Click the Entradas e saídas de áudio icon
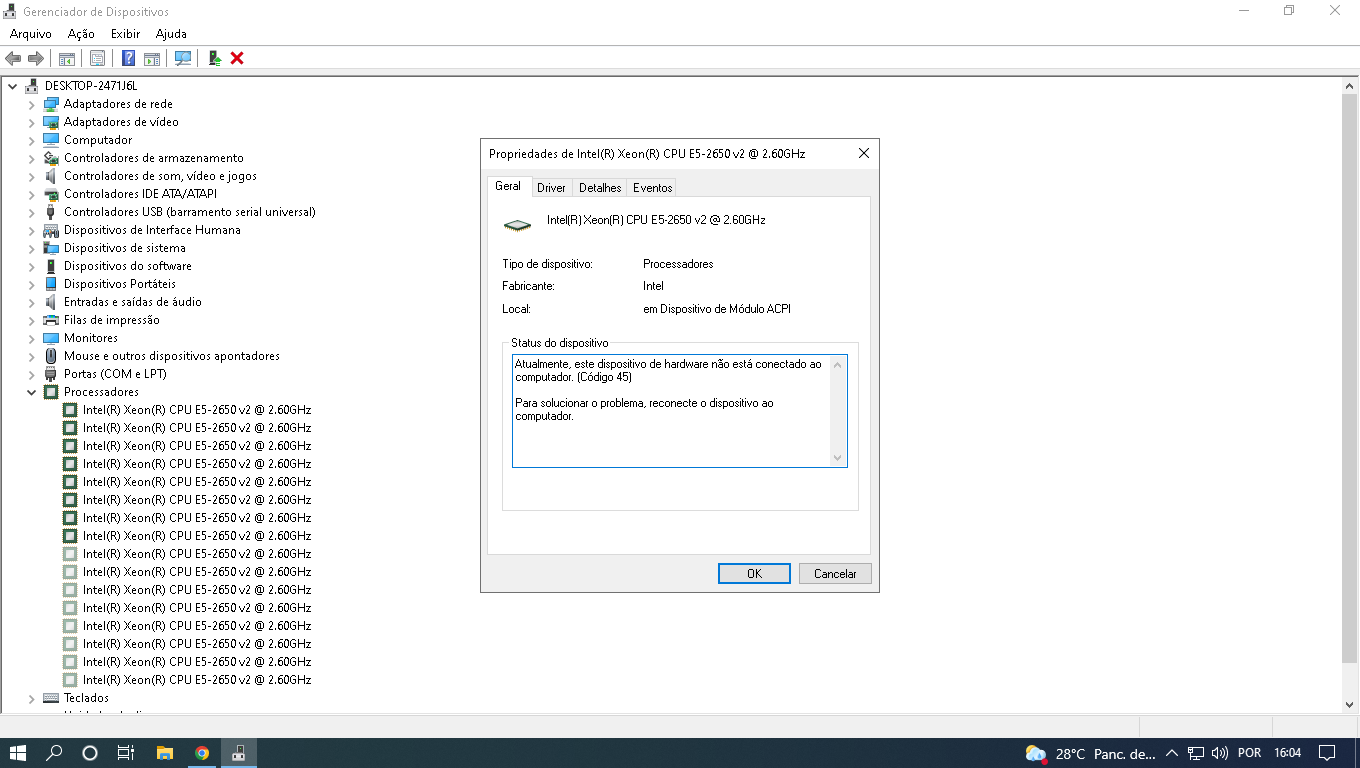Image resolution: width=1360 pixels, height=768 pixels. click(51, 302)
